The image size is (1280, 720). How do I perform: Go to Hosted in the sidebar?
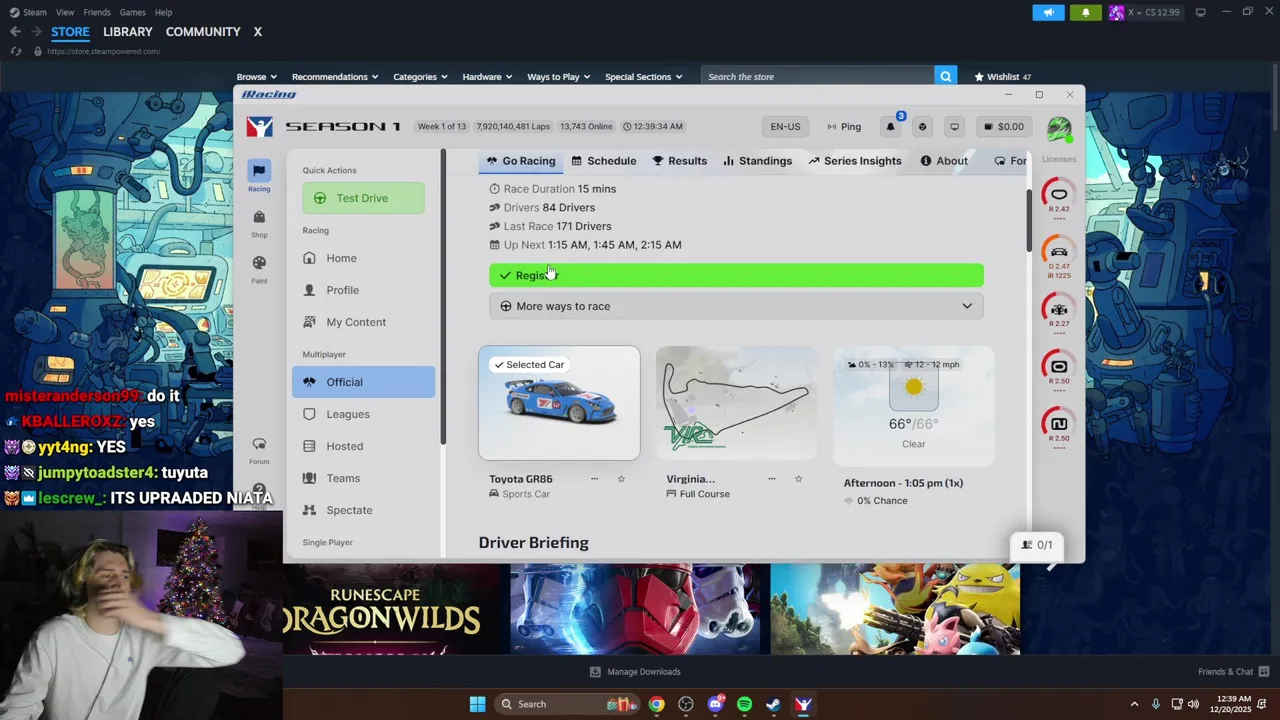tap(364, 446)
